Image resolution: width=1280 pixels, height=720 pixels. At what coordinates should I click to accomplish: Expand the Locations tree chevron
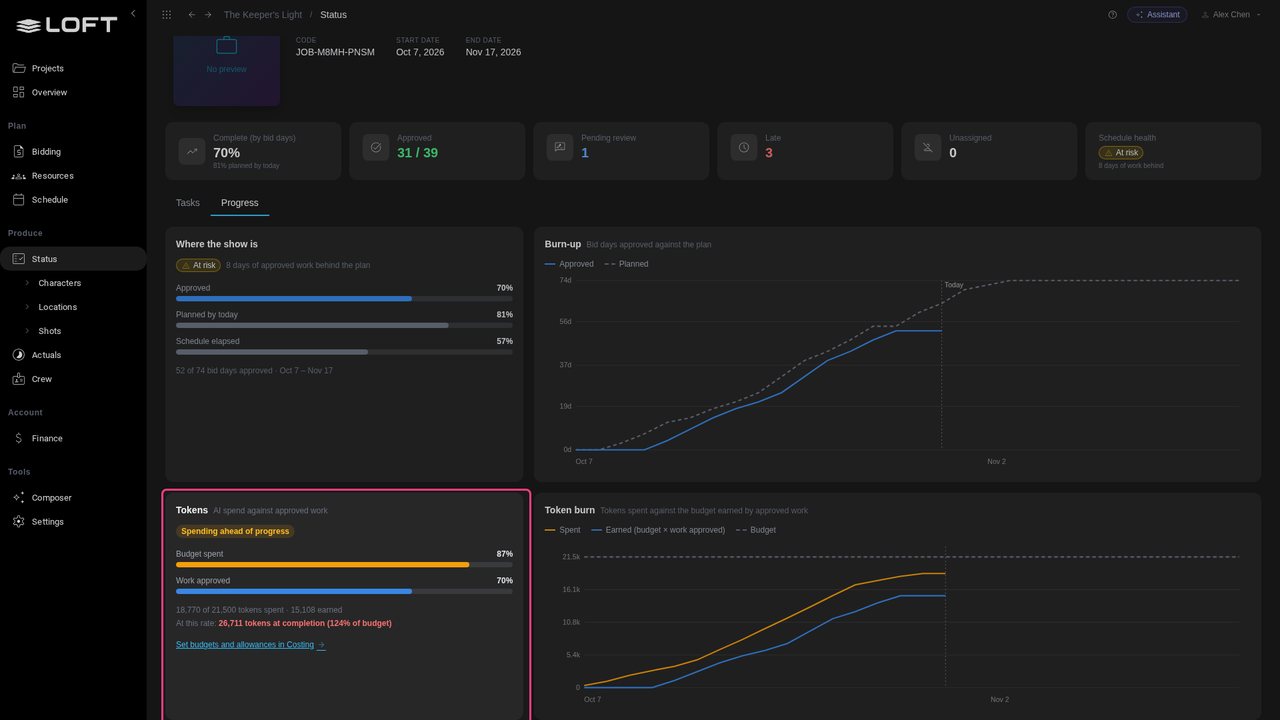28,307
